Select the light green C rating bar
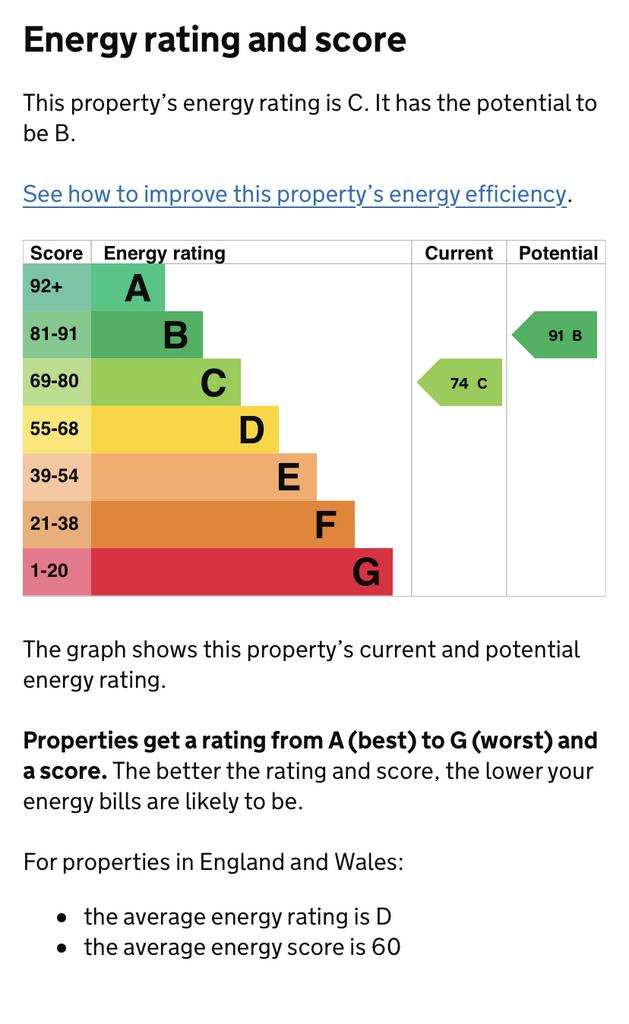Viewport: 629px width, 1024px height. (x=166, y=382)
